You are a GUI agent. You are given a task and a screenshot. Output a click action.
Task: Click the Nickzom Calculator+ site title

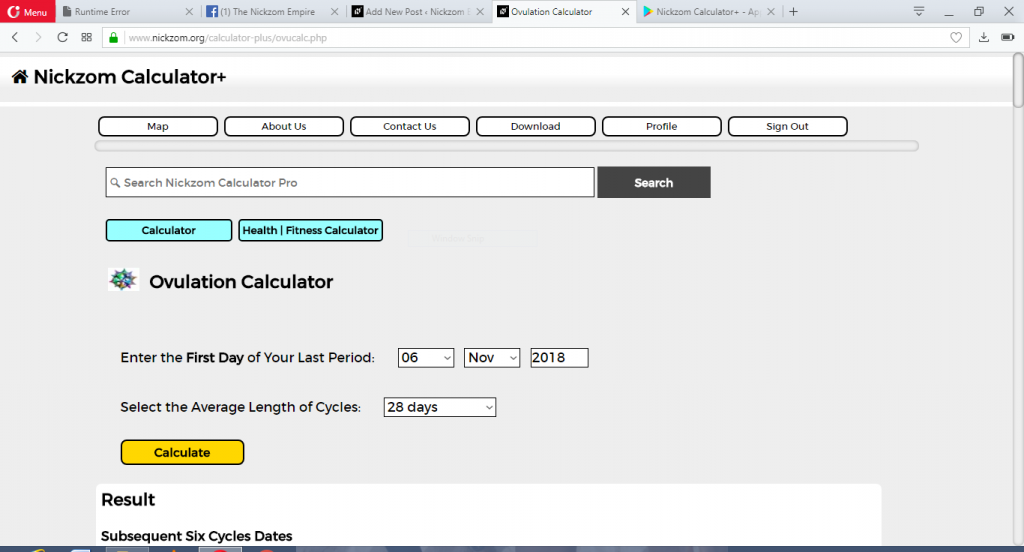pos(129,77)
